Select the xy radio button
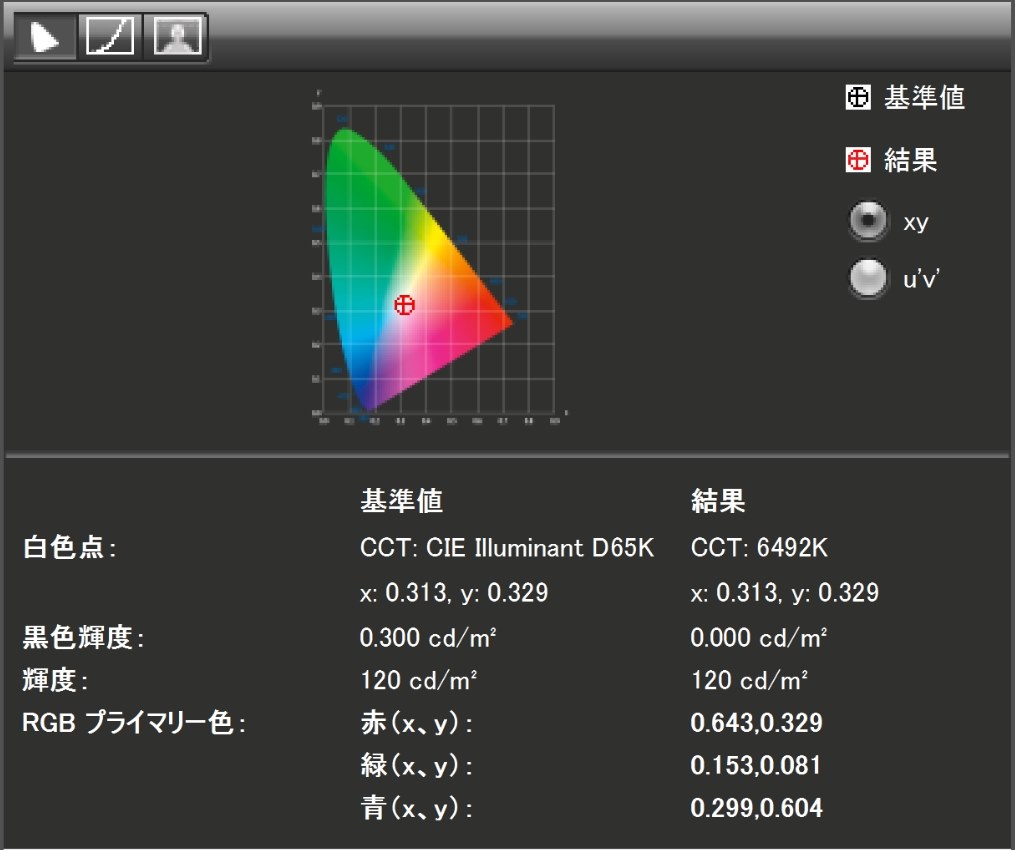Screen dimensions: 1015x850 (x=866, y=221)
